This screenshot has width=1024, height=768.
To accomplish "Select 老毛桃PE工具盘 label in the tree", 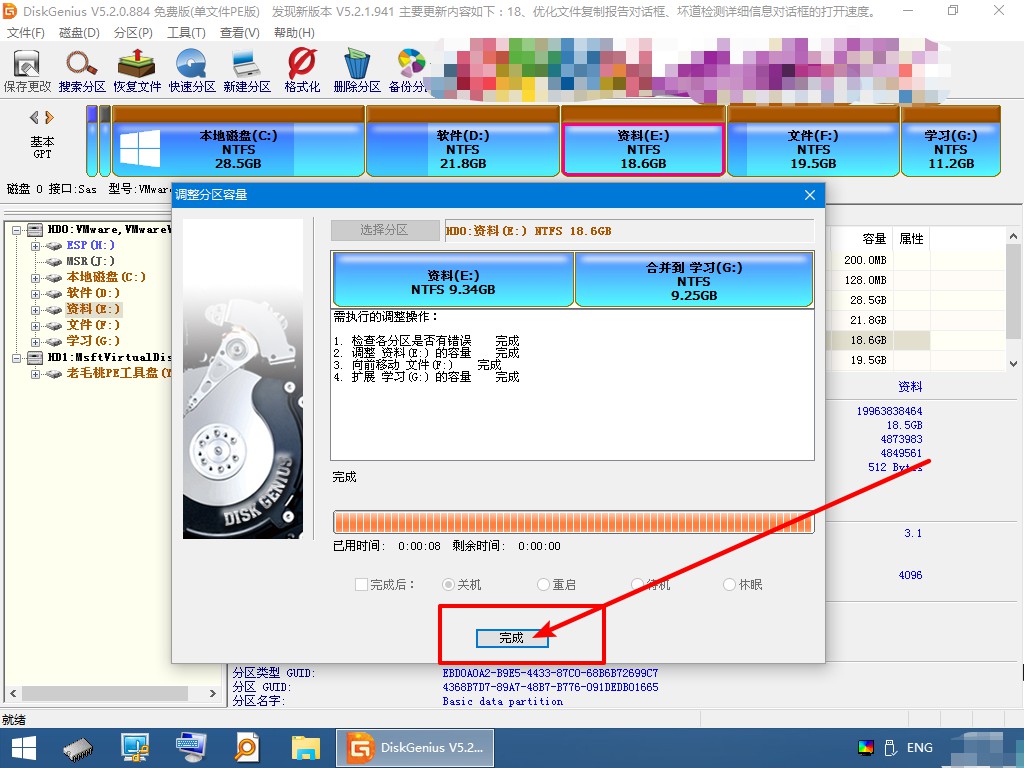I will tap(118, 374).
